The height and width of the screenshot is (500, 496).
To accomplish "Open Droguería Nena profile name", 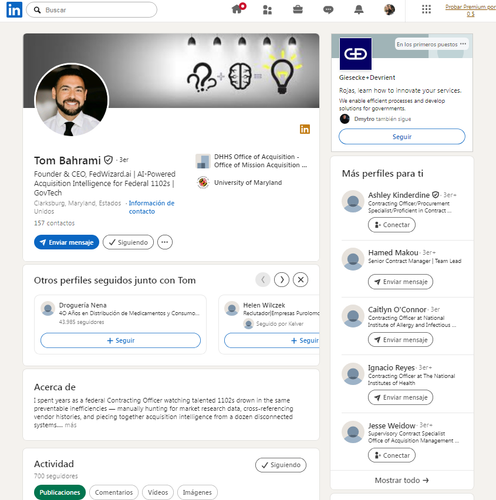I will (83, 305).
